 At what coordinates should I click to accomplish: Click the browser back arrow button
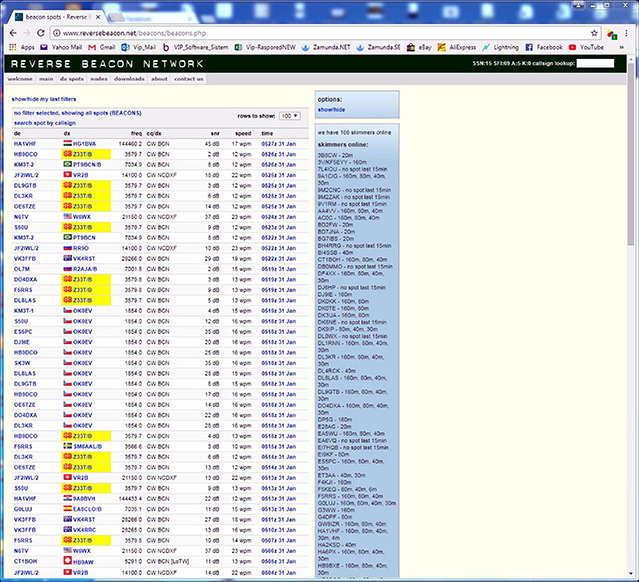click(x=12, y=33)
